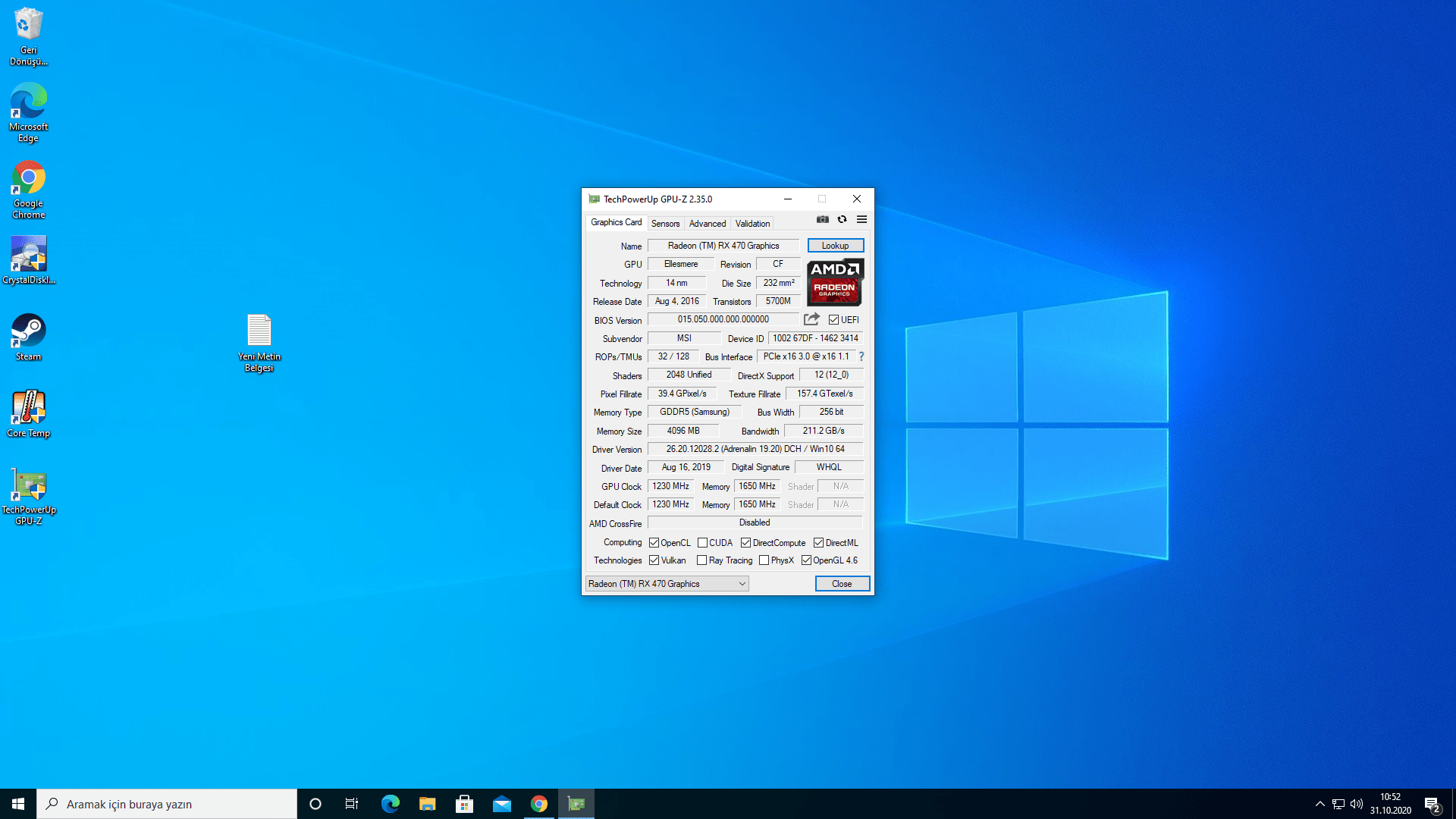Click the Close button in GPU-Z
Screen dimensions: 1456x819
[842, 584]
